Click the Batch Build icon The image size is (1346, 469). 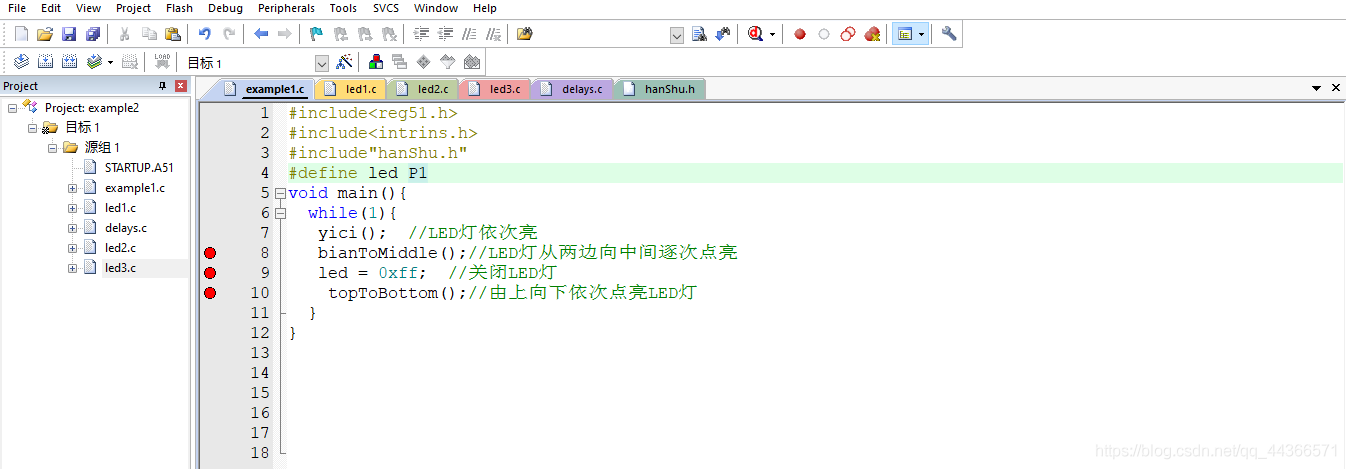[x=94, y=62]
